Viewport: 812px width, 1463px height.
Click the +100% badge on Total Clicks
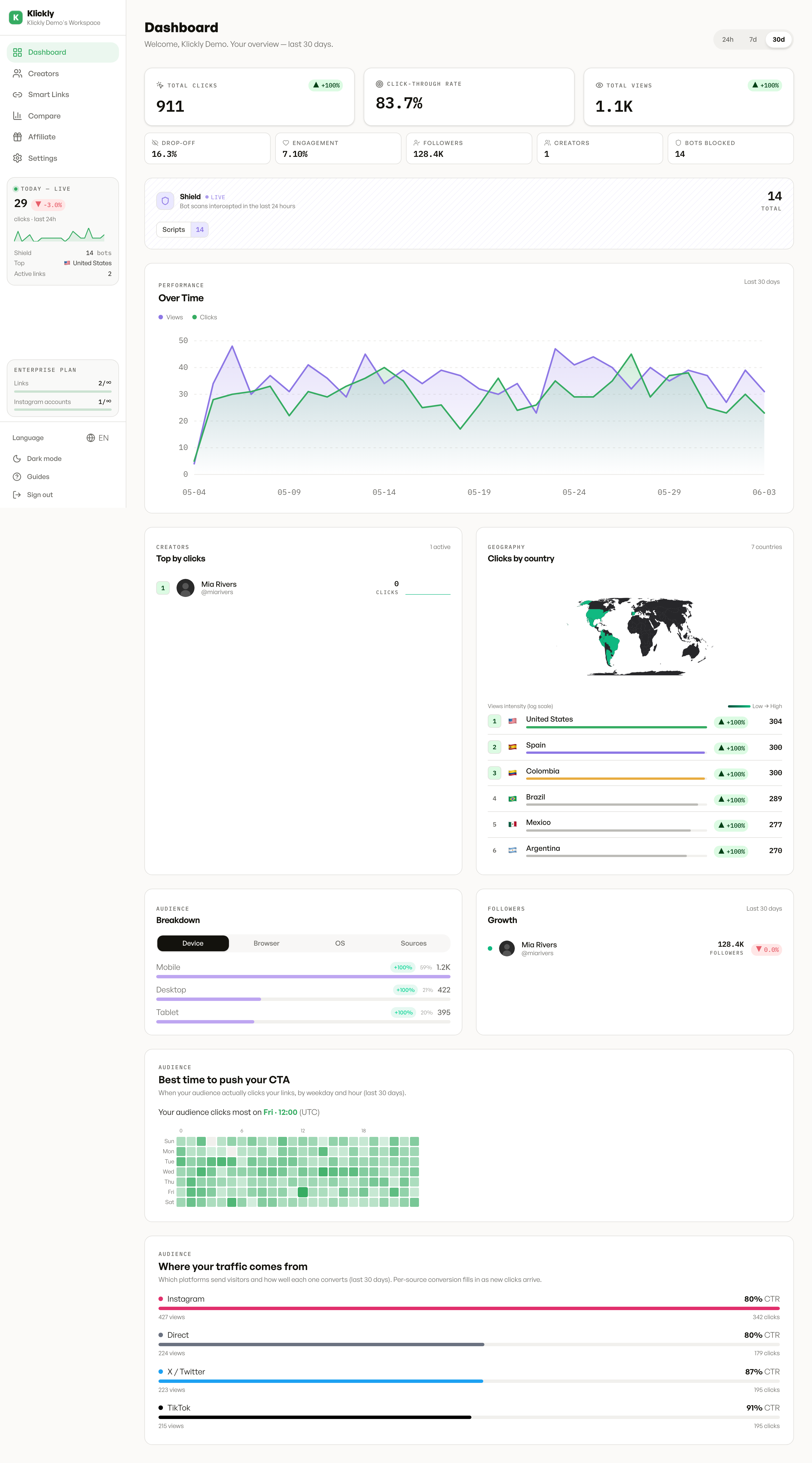click(x=326, y=86)
